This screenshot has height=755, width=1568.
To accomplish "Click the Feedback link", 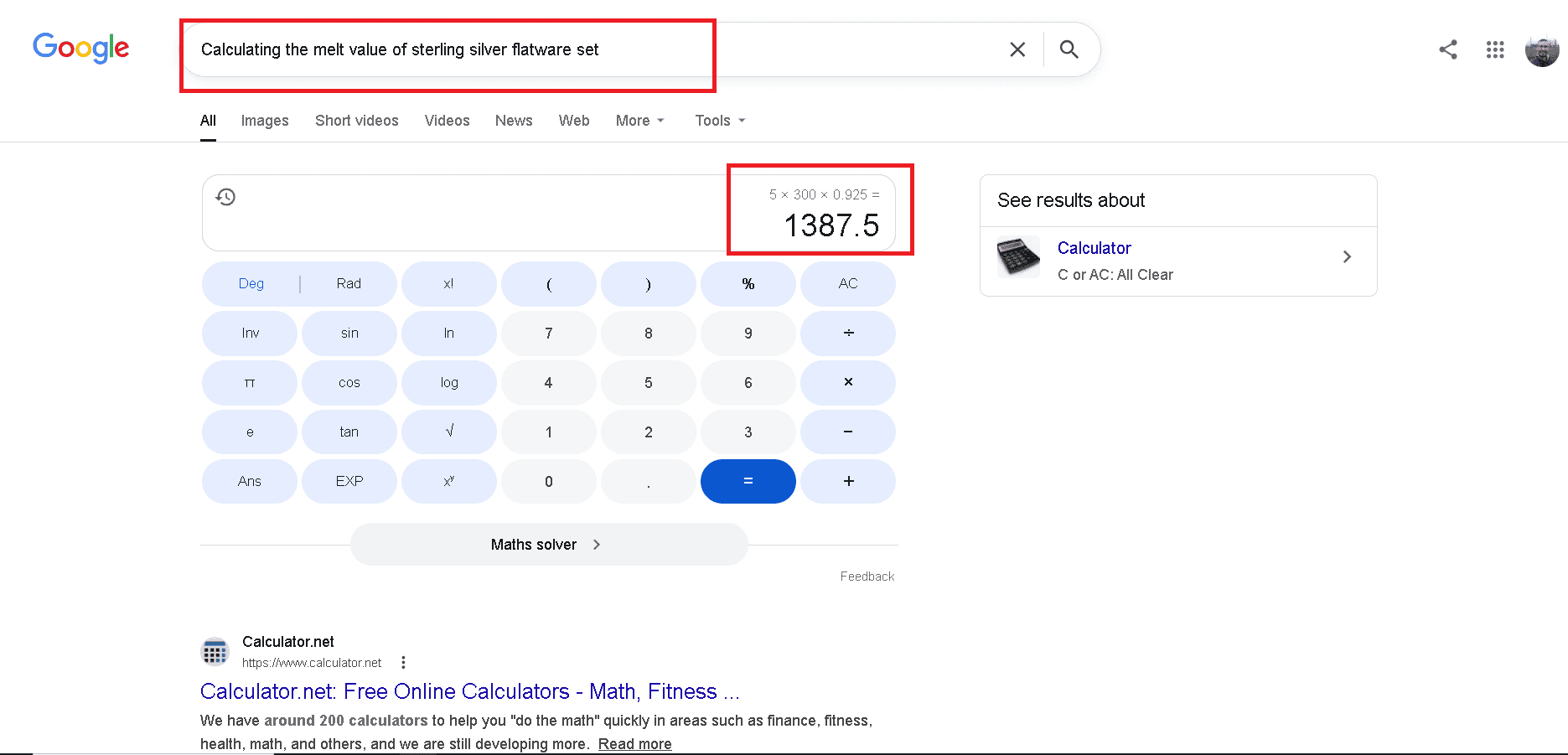I will (x=867, y=576).
